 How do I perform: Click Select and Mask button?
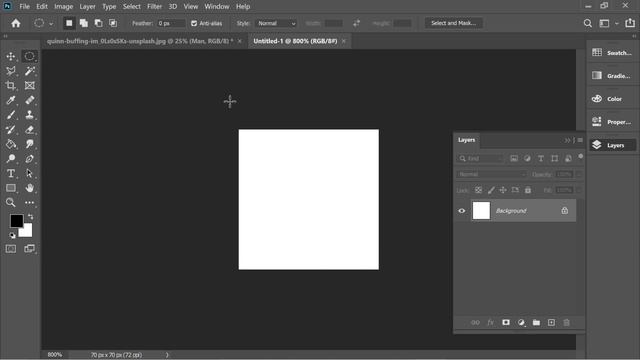(x=453, y=23)
